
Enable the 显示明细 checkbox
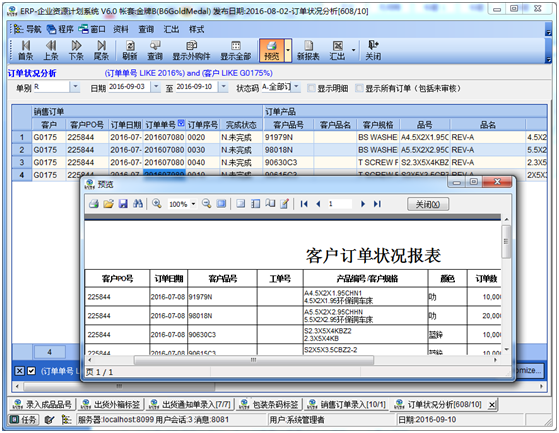pyautogui.click(x=311, y=88)
